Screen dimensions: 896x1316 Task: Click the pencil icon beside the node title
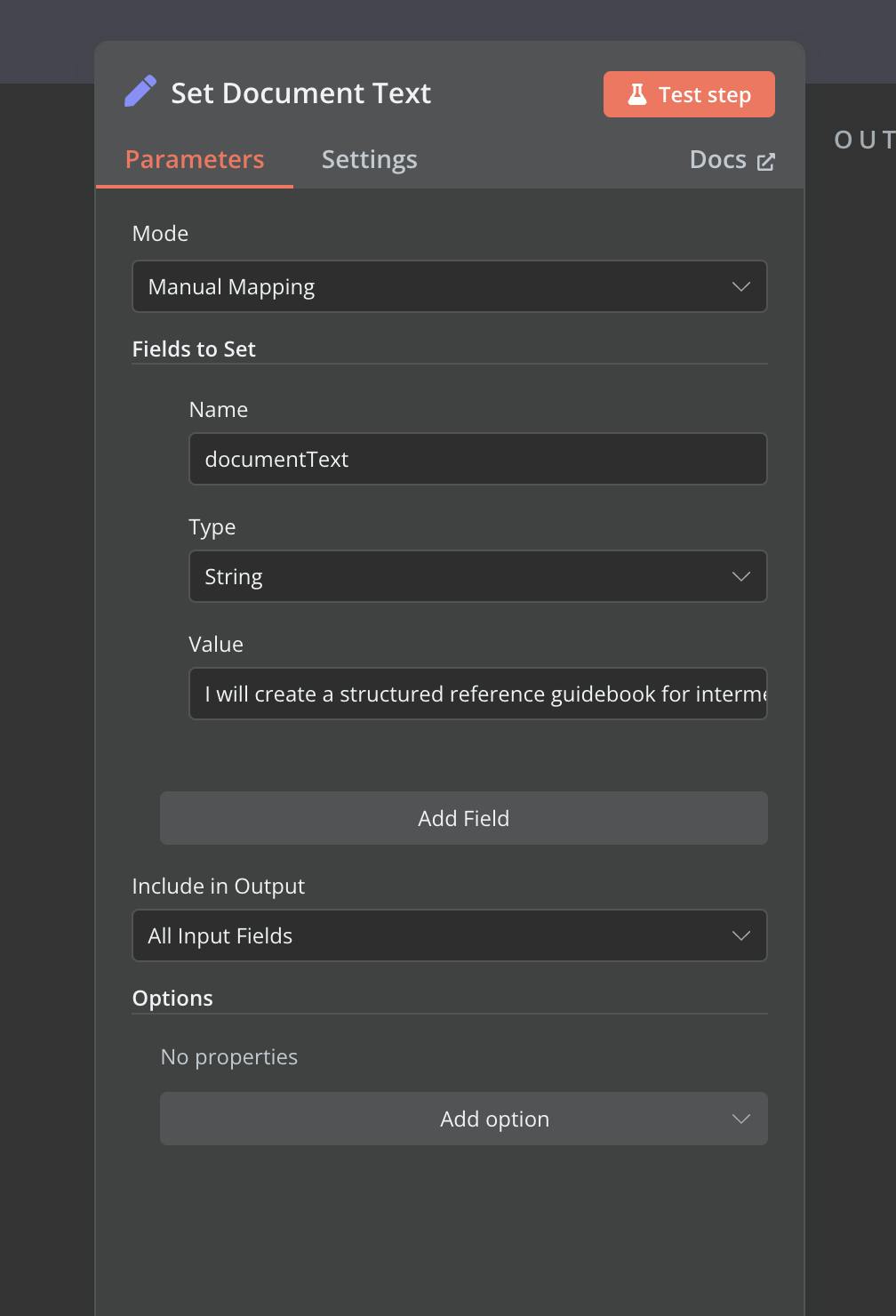click(x=140, y=91)
